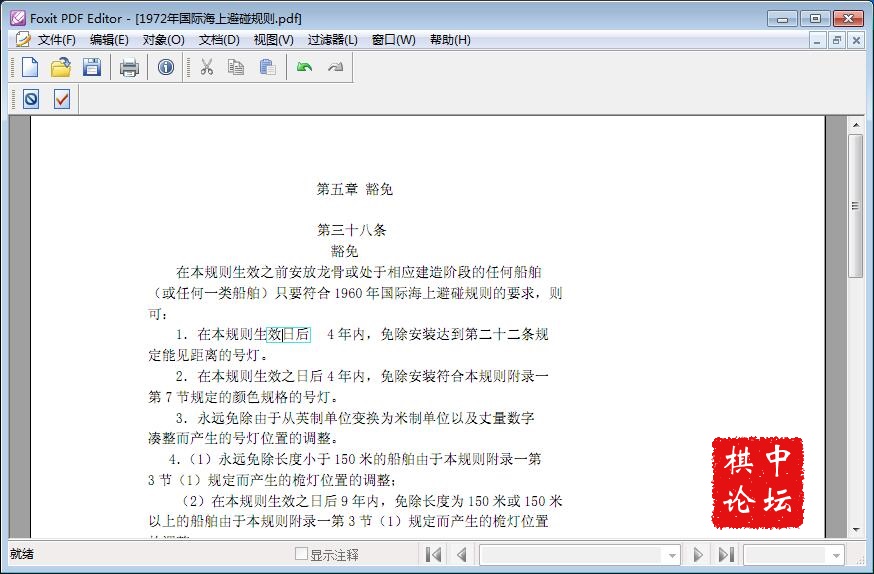Viewport: 874px width, 574px height.
Task: Click the vertical scrollbar thumb
Action: (x=856, y=206)
